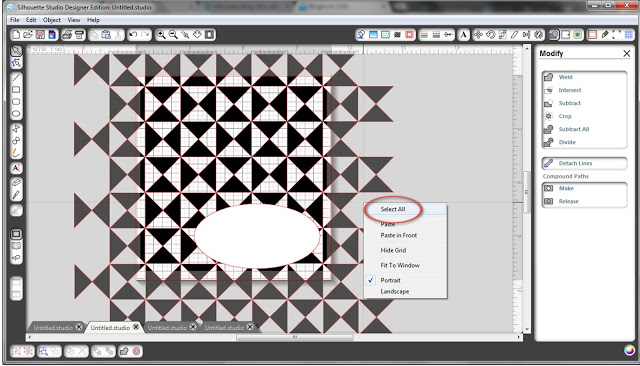Image resolution: width=640 pixels, height=366 pixels.
Task: Select the Draw Ellipse tool
Action: [x=16, y=114]
